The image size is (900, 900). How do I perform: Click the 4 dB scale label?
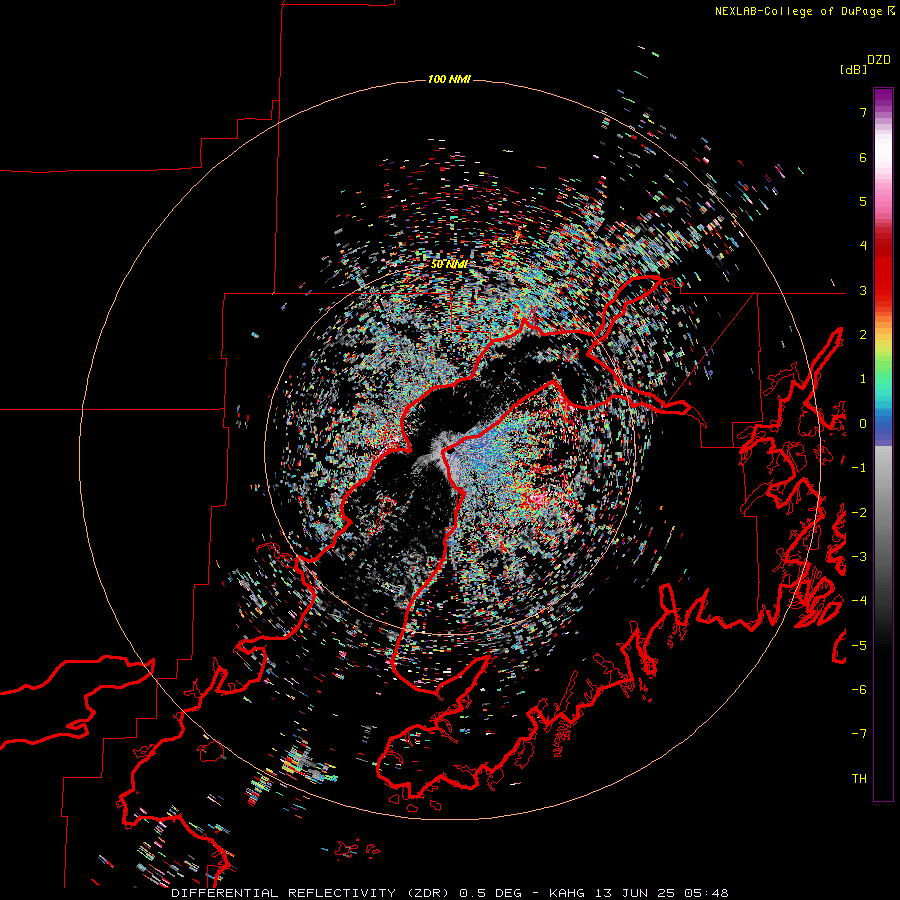click(863, 246)
